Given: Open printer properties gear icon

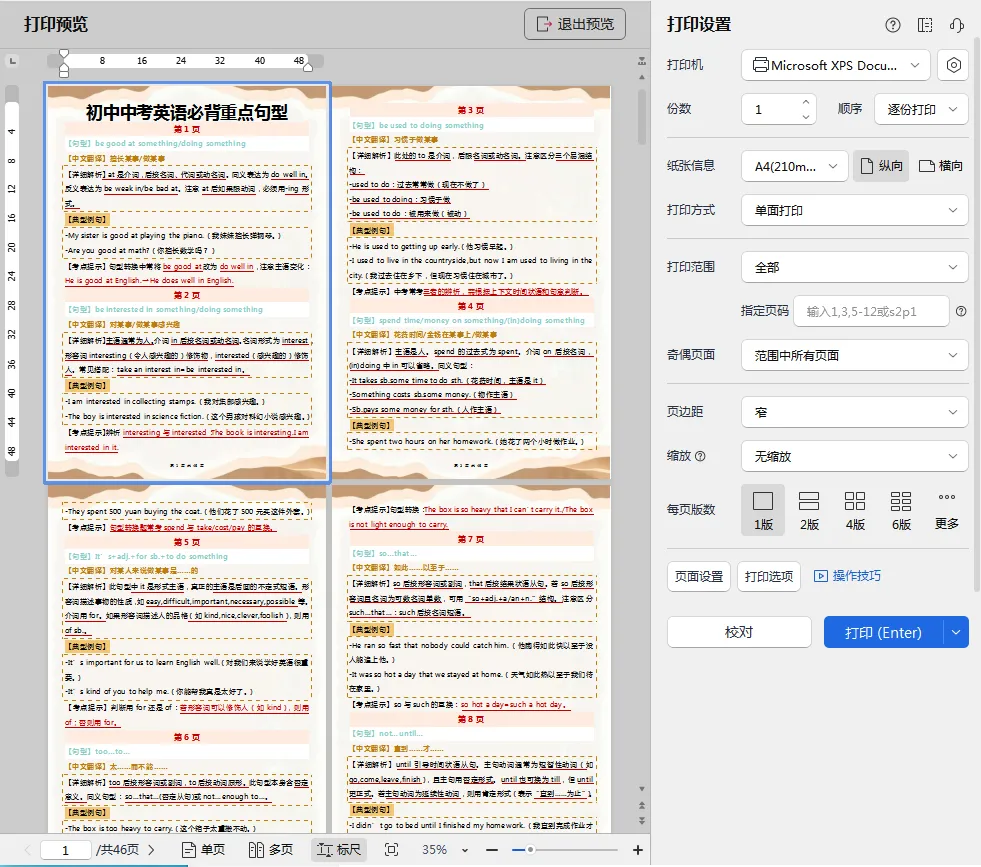Looking at the screenshot, I should pyautogui.click(x=953, y=65).
